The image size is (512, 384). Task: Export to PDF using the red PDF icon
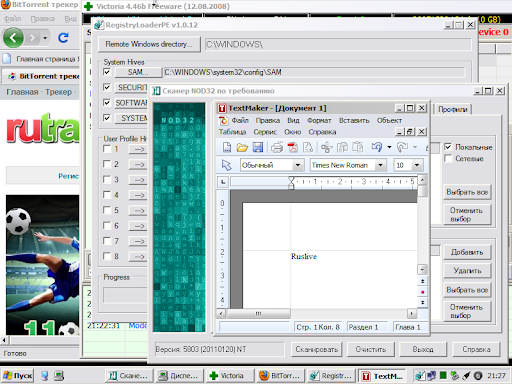click(x=292, y=147)
